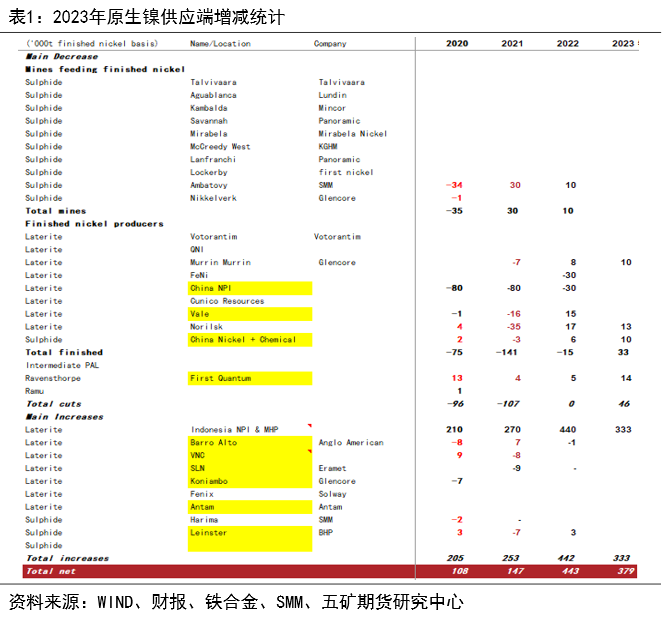Click the 'Lockerby' location cell
Screen dimensions: 665x626
[209, 172]
